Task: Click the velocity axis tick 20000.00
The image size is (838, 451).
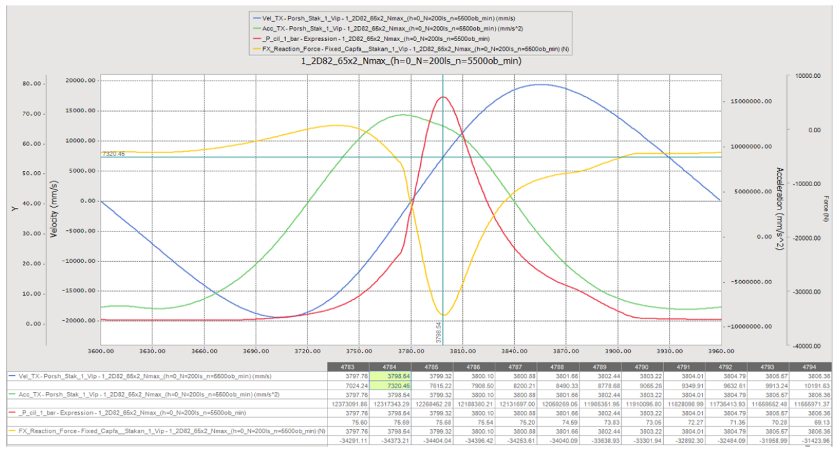Action: tap(81, 80)
